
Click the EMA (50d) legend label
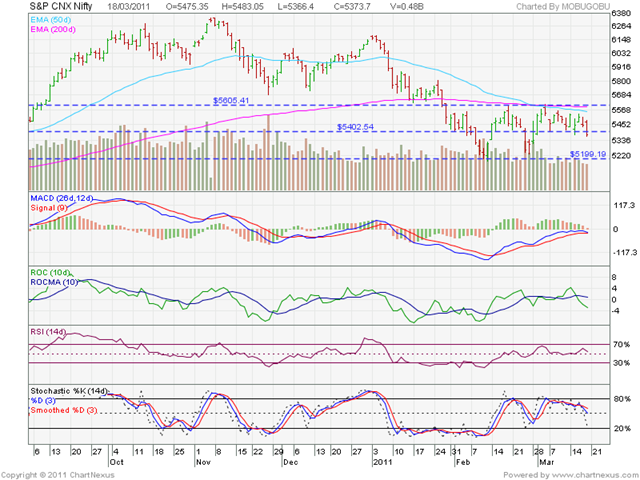[x=50, y=20]
